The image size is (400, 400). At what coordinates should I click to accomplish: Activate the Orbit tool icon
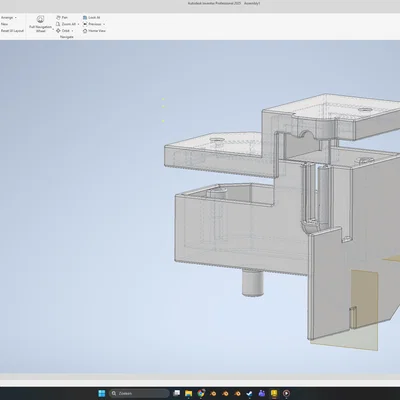tap(58, 31)
